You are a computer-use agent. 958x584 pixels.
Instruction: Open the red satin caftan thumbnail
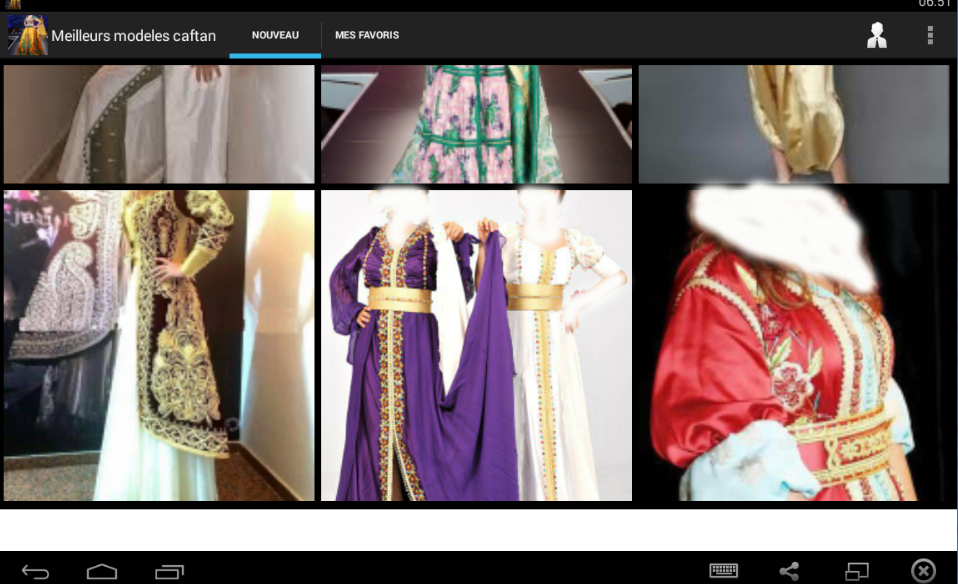click(x=794, y=346)
